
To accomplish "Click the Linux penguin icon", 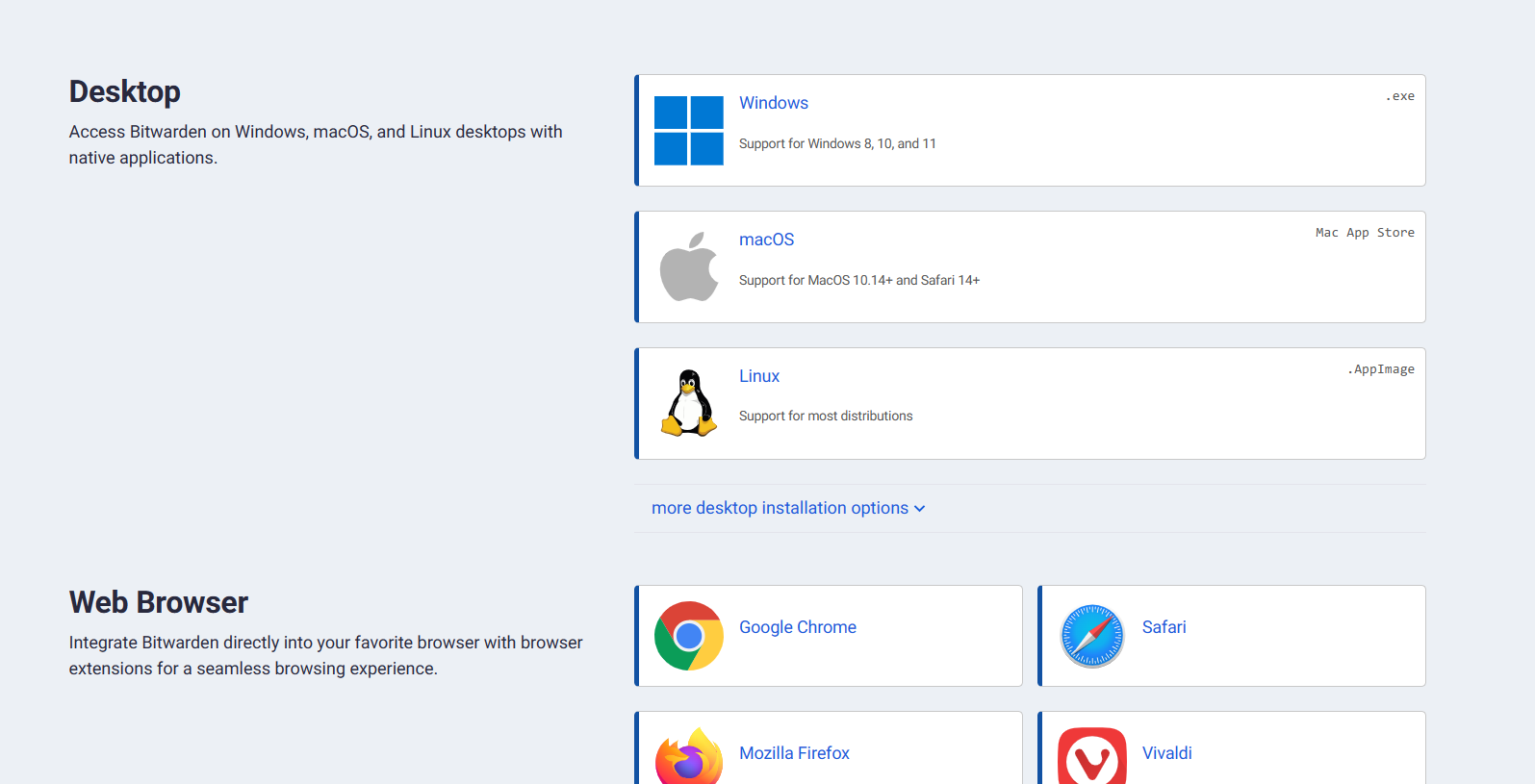I will point(689,403).
